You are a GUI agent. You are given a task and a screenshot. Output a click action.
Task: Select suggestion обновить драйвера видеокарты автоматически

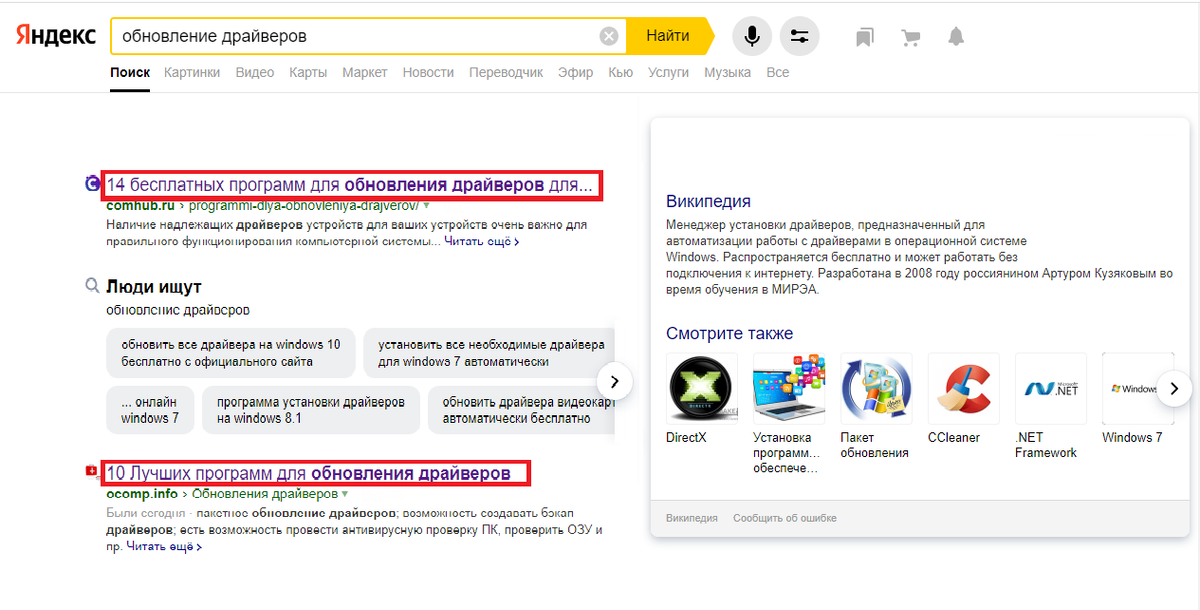point(521,410)
